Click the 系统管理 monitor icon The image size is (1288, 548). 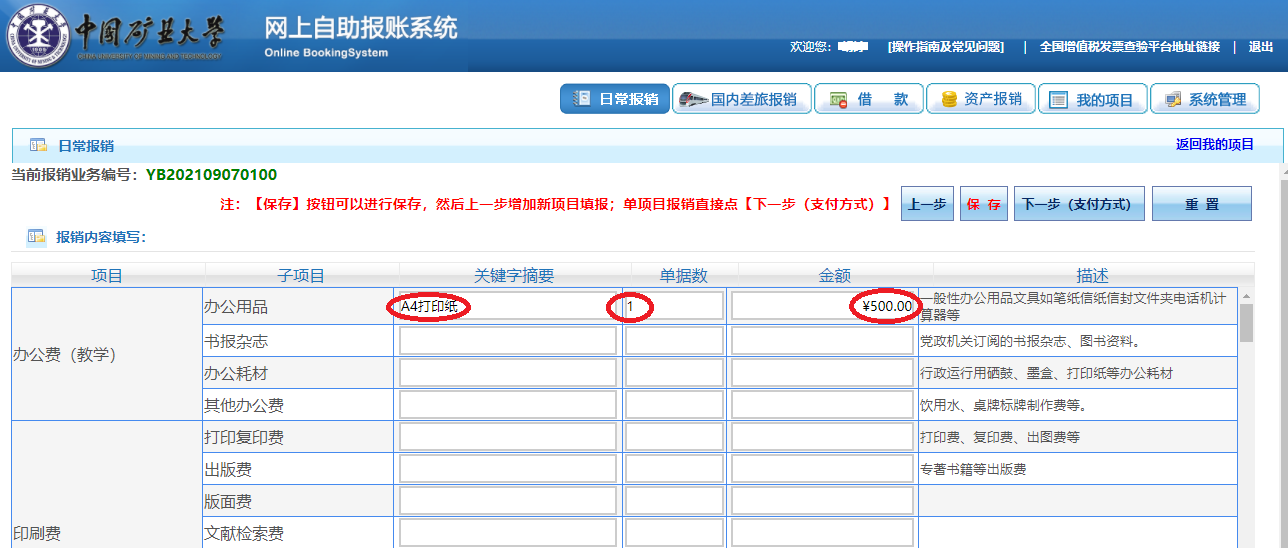coord(1171,99)
